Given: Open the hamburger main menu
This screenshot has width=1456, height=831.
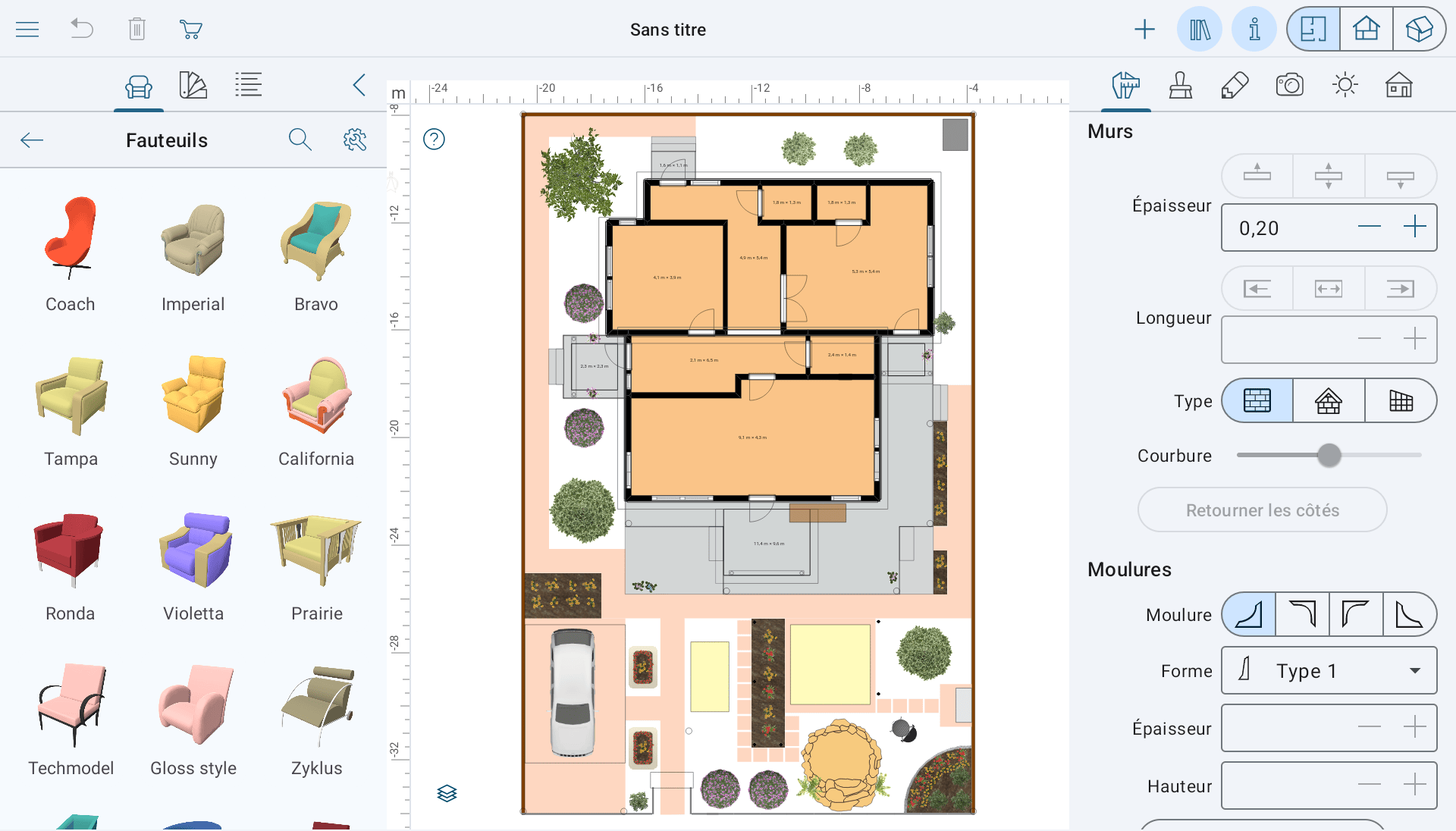Looking at the screenshot, I should 27,30.
